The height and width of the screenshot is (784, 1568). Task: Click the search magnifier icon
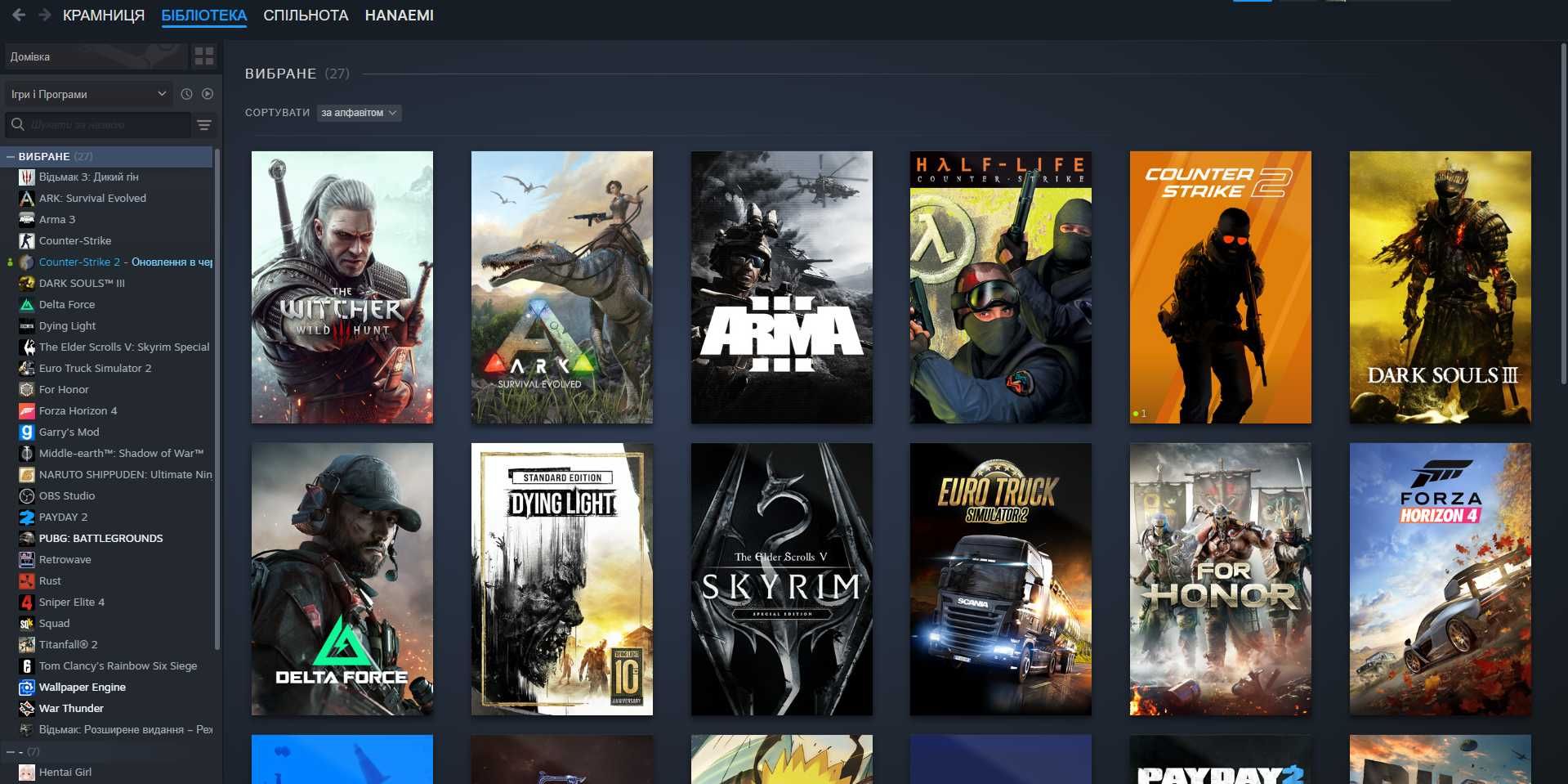coord(17,125)
